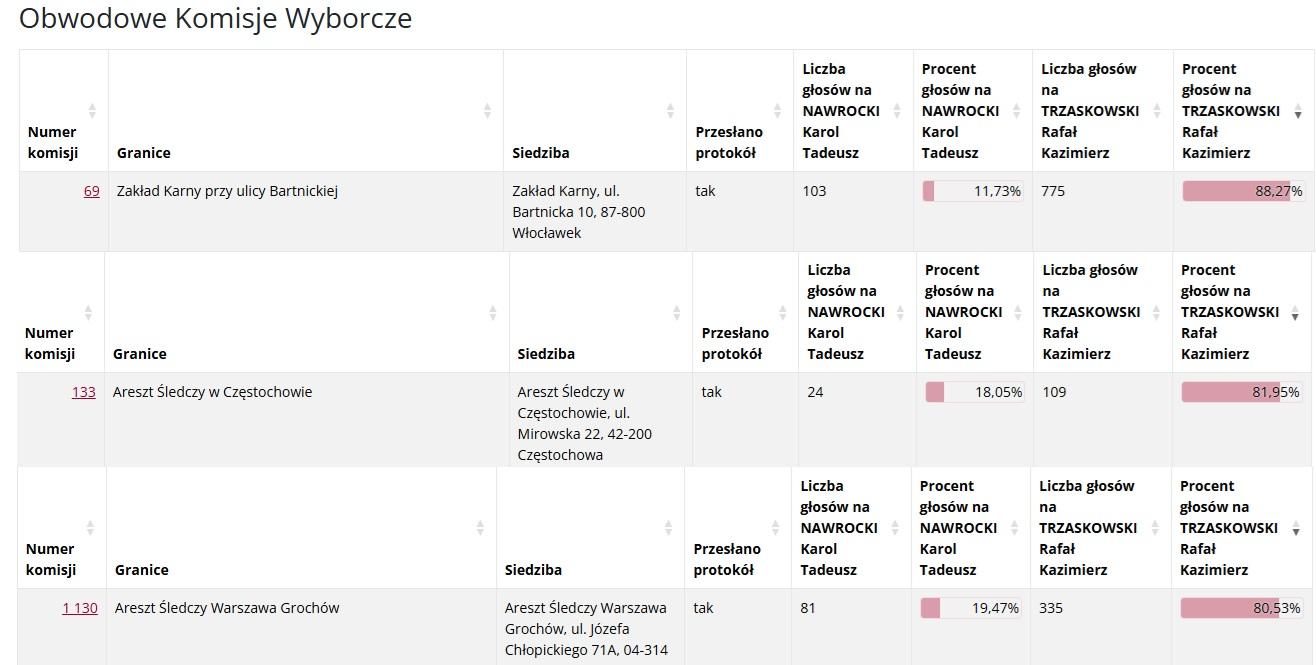The height and width of the screenshot is (665, 1316).
Task: Sort Siedziba column in the Warszawa Grochów table
Action: pos(668,527)
